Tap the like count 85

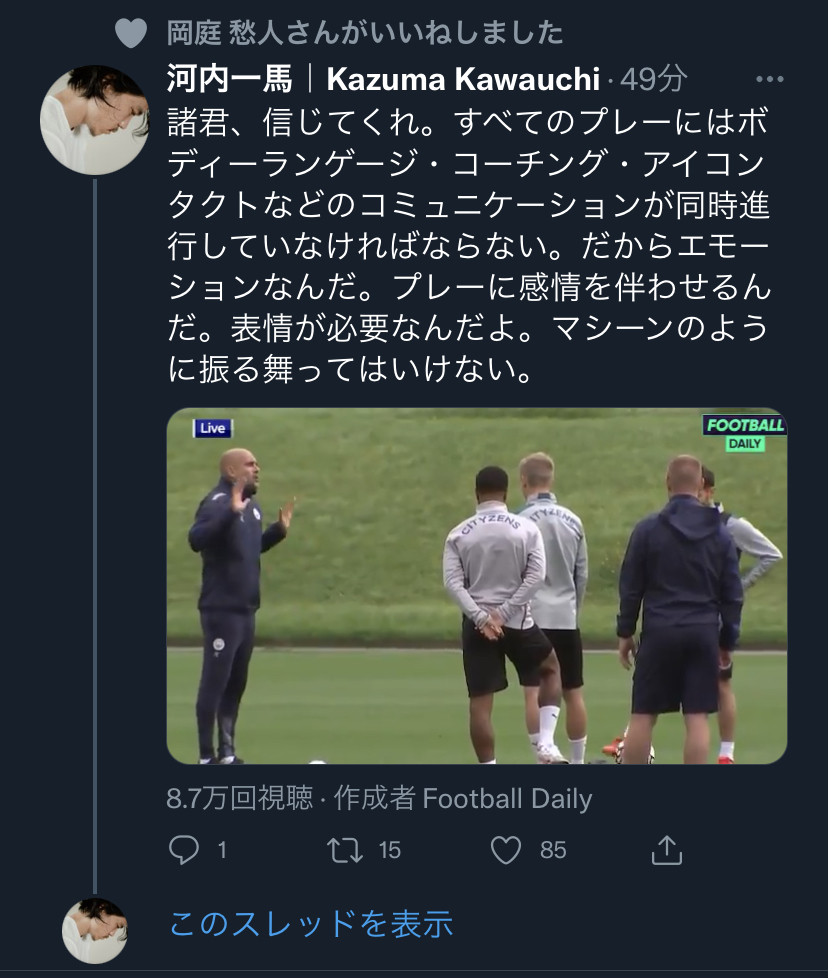pos(553,850)
